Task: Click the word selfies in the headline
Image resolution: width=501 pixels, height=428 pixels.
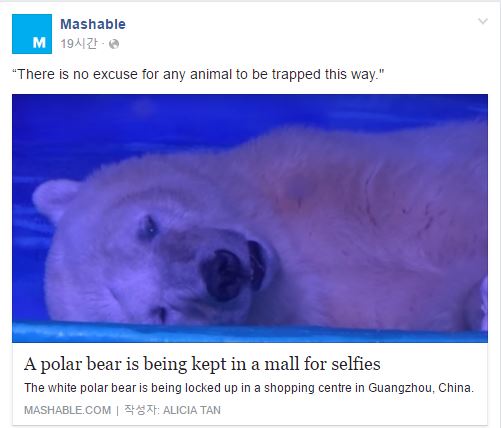Action: pos(356,364)
